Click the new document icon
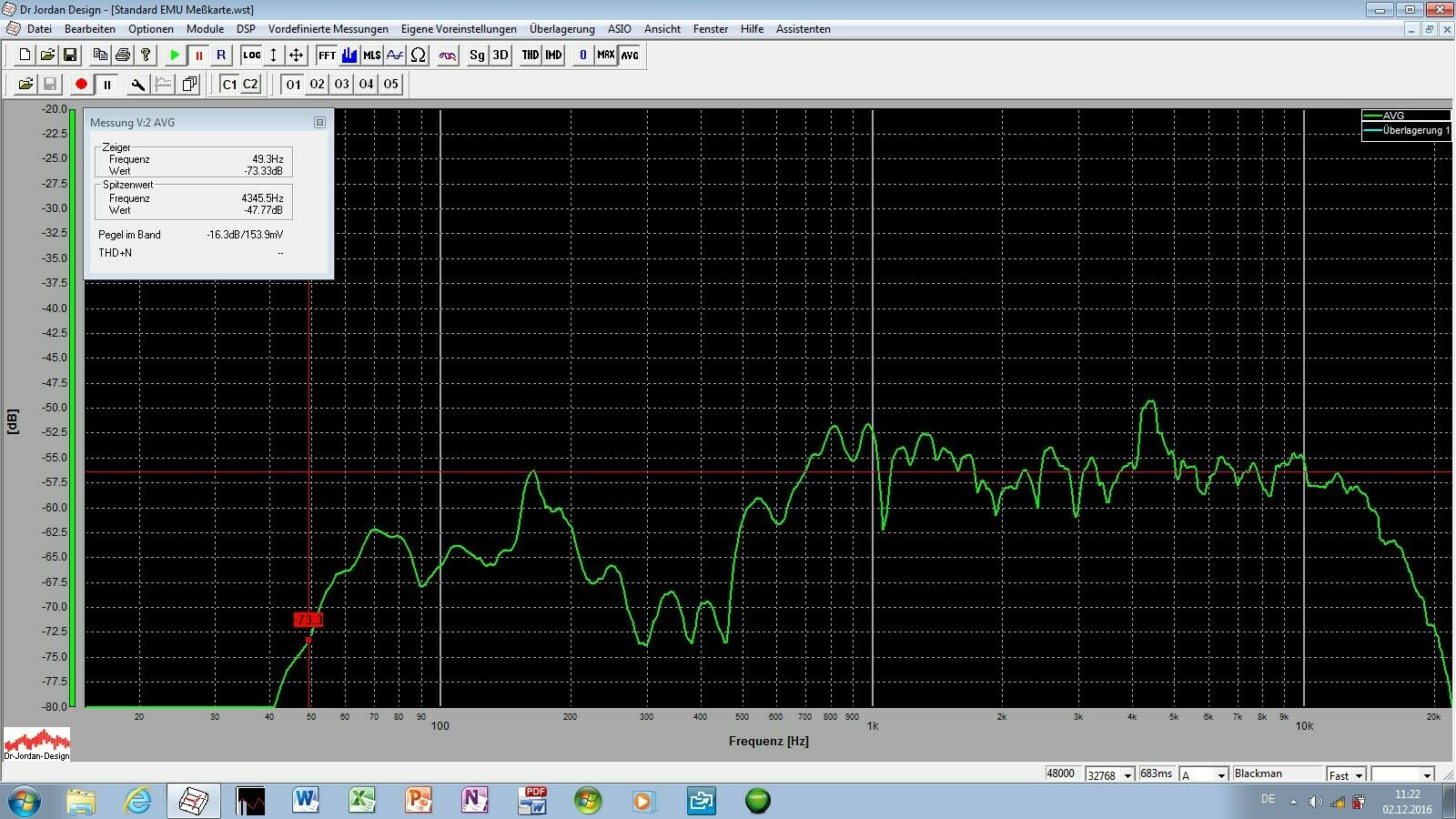The image size is (1456, 819). click(25, 56)
